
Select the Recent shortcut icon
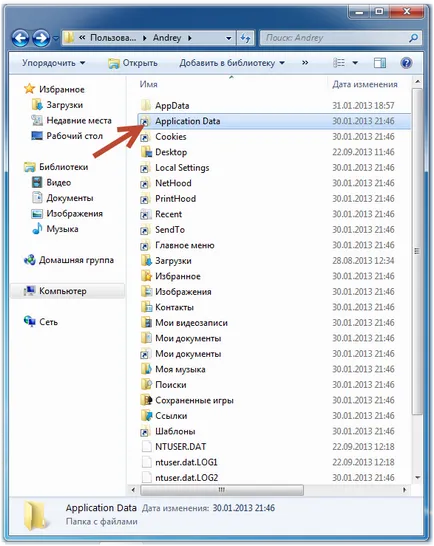146,214
